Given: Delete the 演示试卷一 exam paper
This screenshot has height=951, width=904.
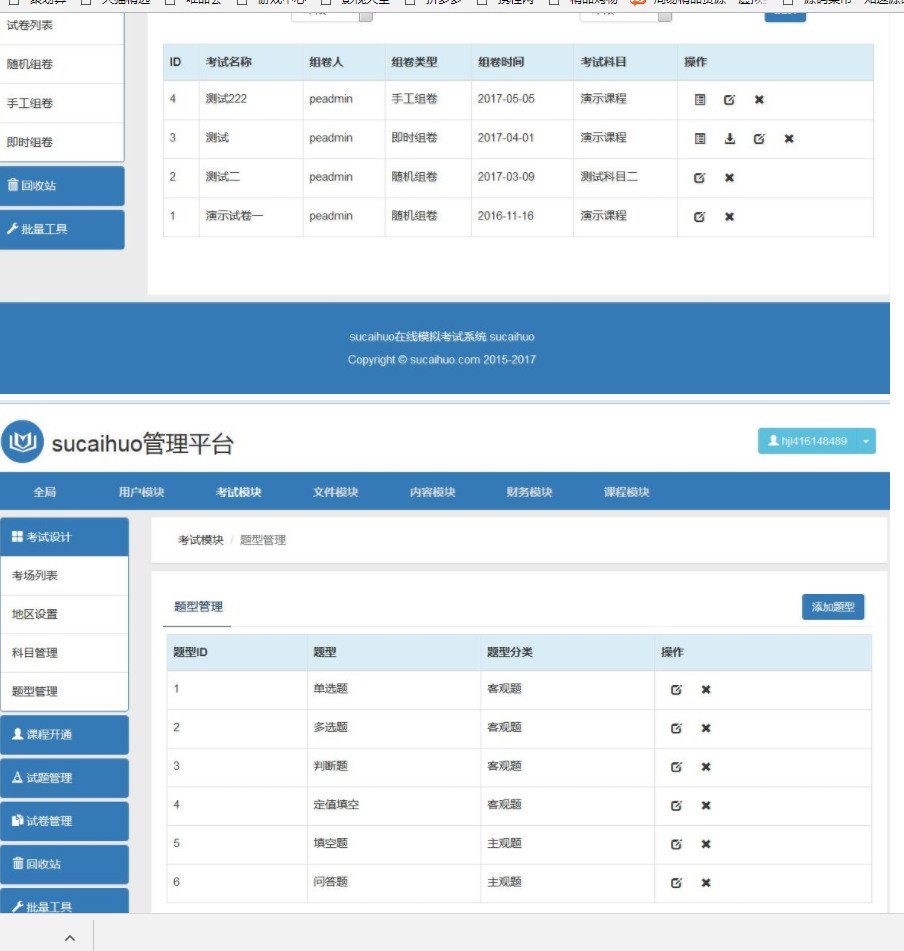Looking at the screenshot, I should pos(729,216).
